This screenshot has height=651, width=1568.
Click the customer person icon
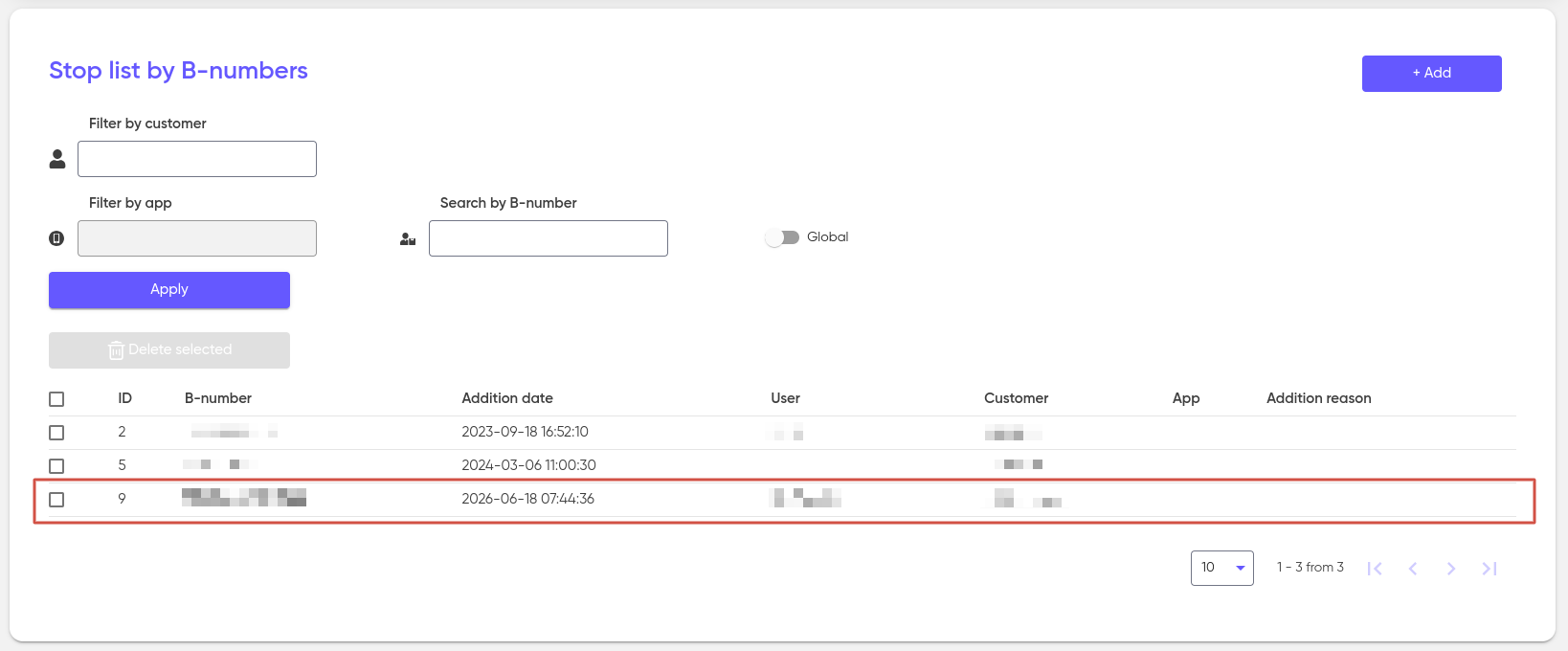pos(57,159)
